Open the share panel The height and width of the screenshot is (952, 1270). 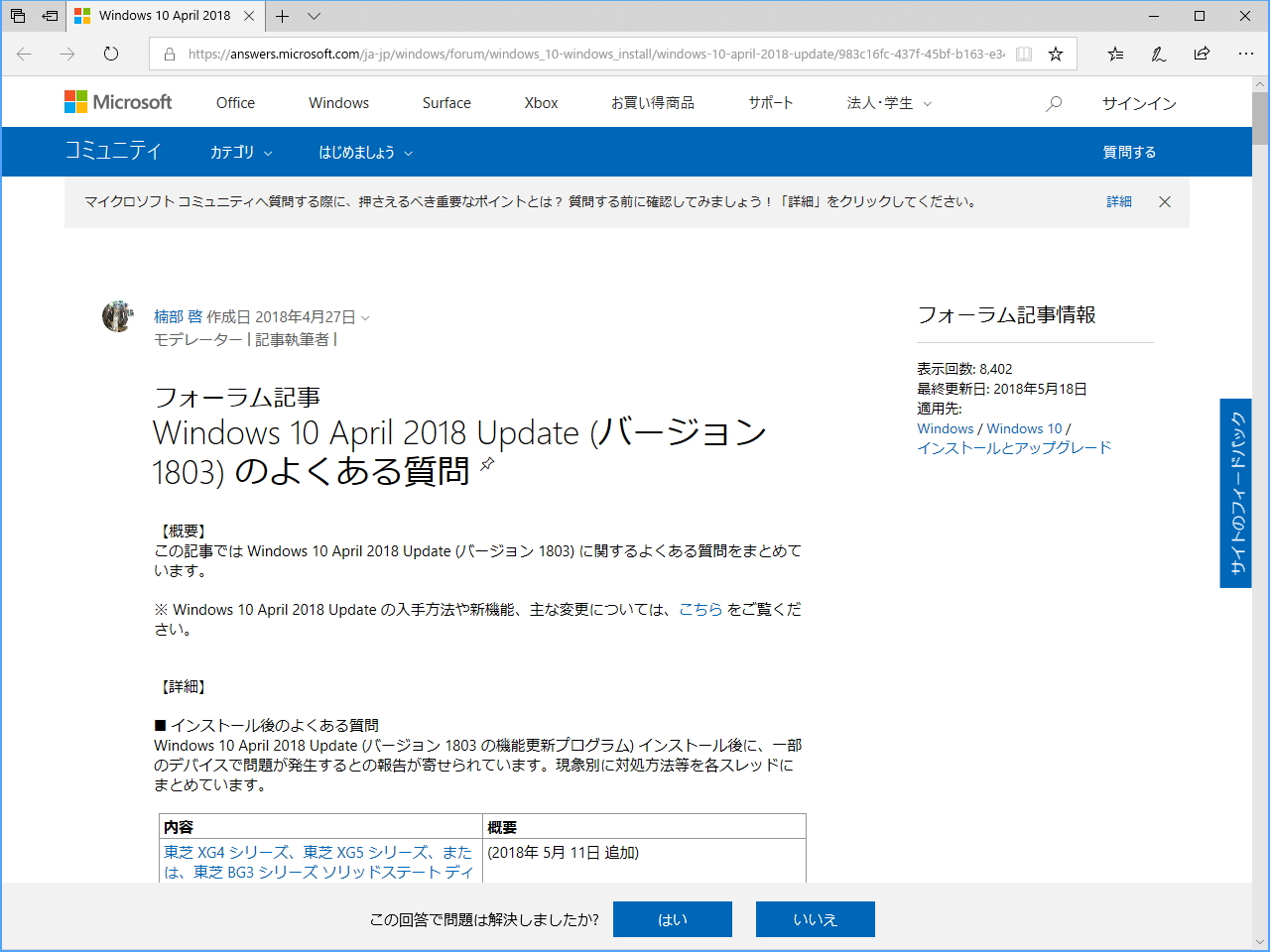[1202, 55]
